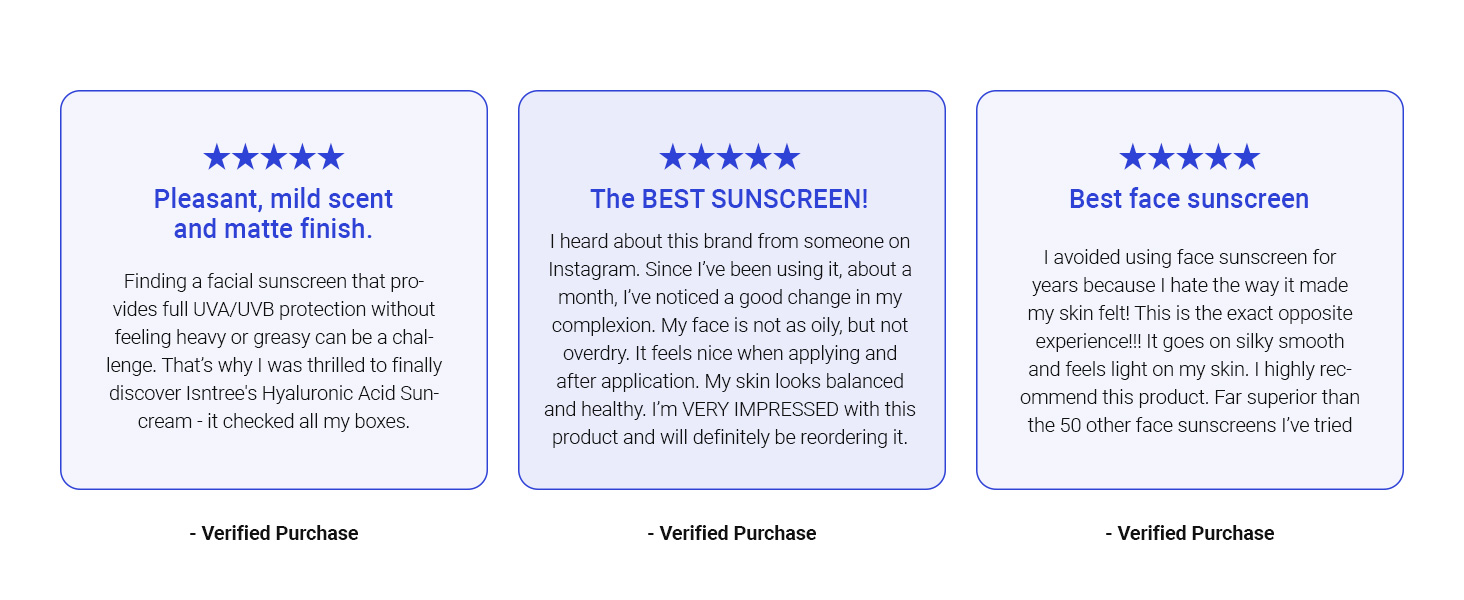The width and height of the screenshot is (1464, 600).
Task: Click the third star in the middle review
Action: (x=730, y=157)
